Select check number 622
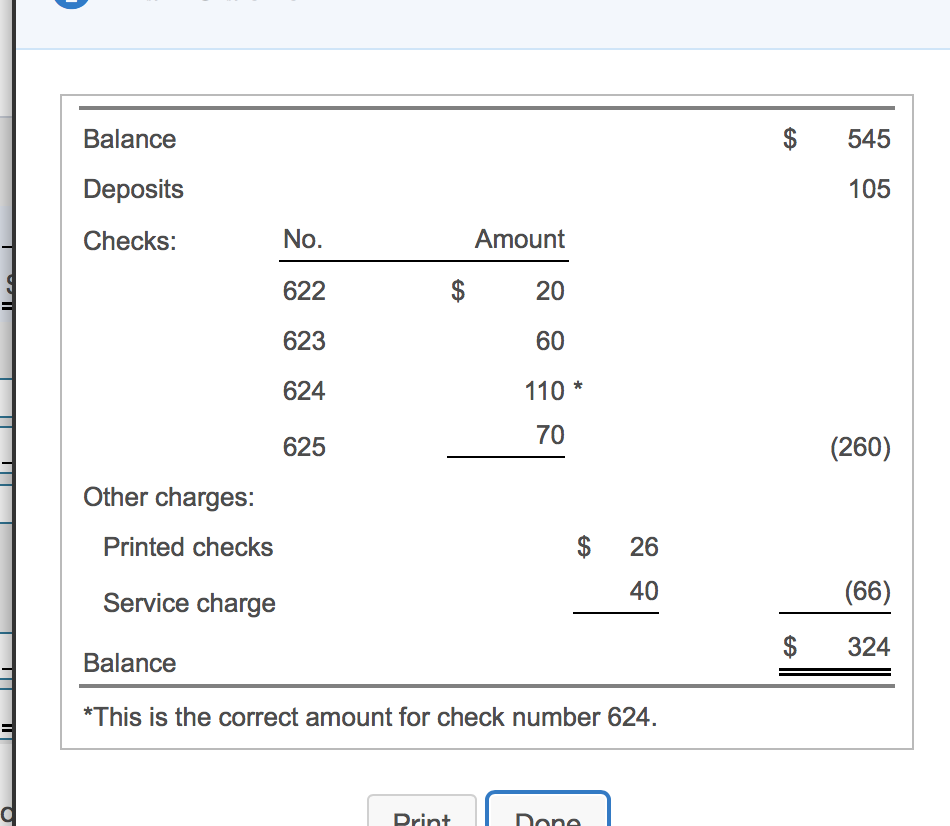 (x=304, y=291)
